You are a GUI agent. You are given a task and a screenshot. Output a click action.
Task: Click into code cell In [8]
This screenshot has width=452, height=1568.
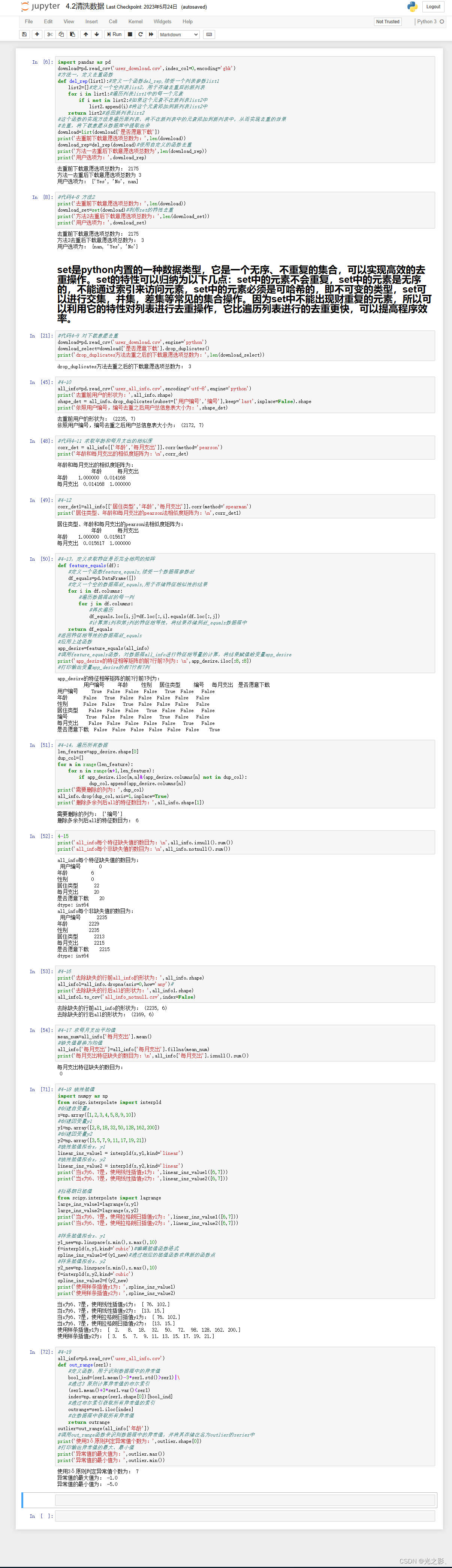pos(245,210)
